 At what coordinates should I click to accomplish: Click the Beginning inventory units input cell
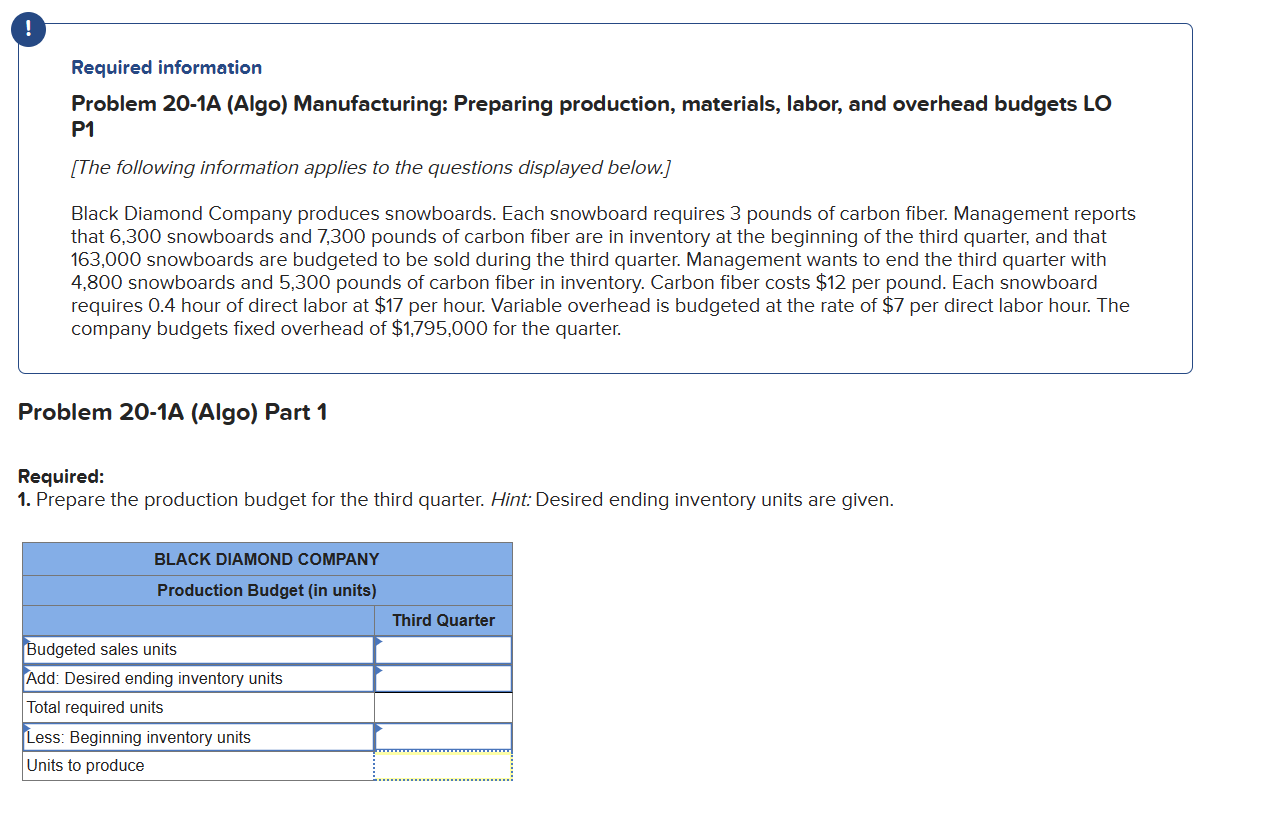(x=444, y=736)
